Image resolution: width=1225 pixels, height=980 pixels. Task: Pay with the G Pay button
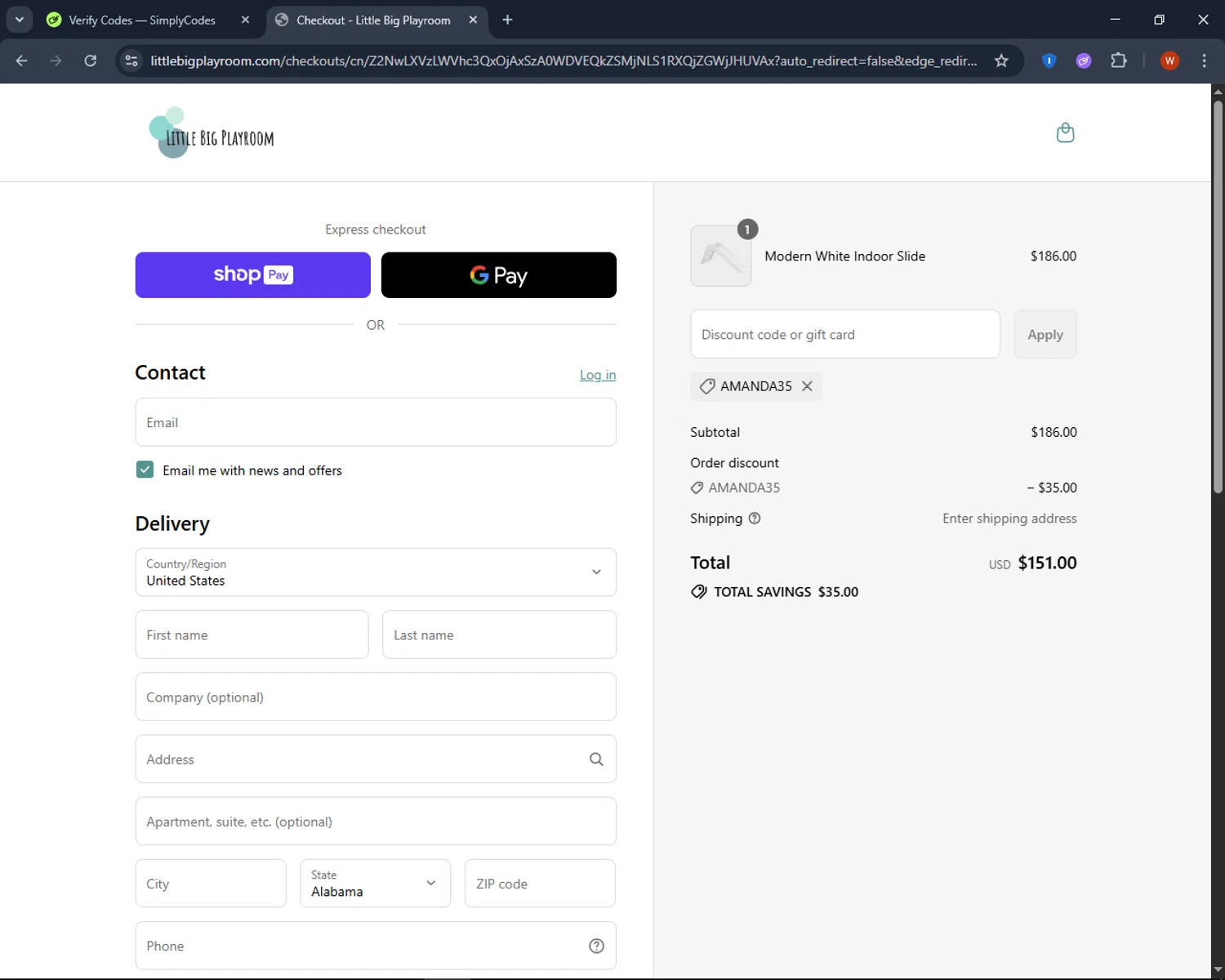(x=499, y=275)
